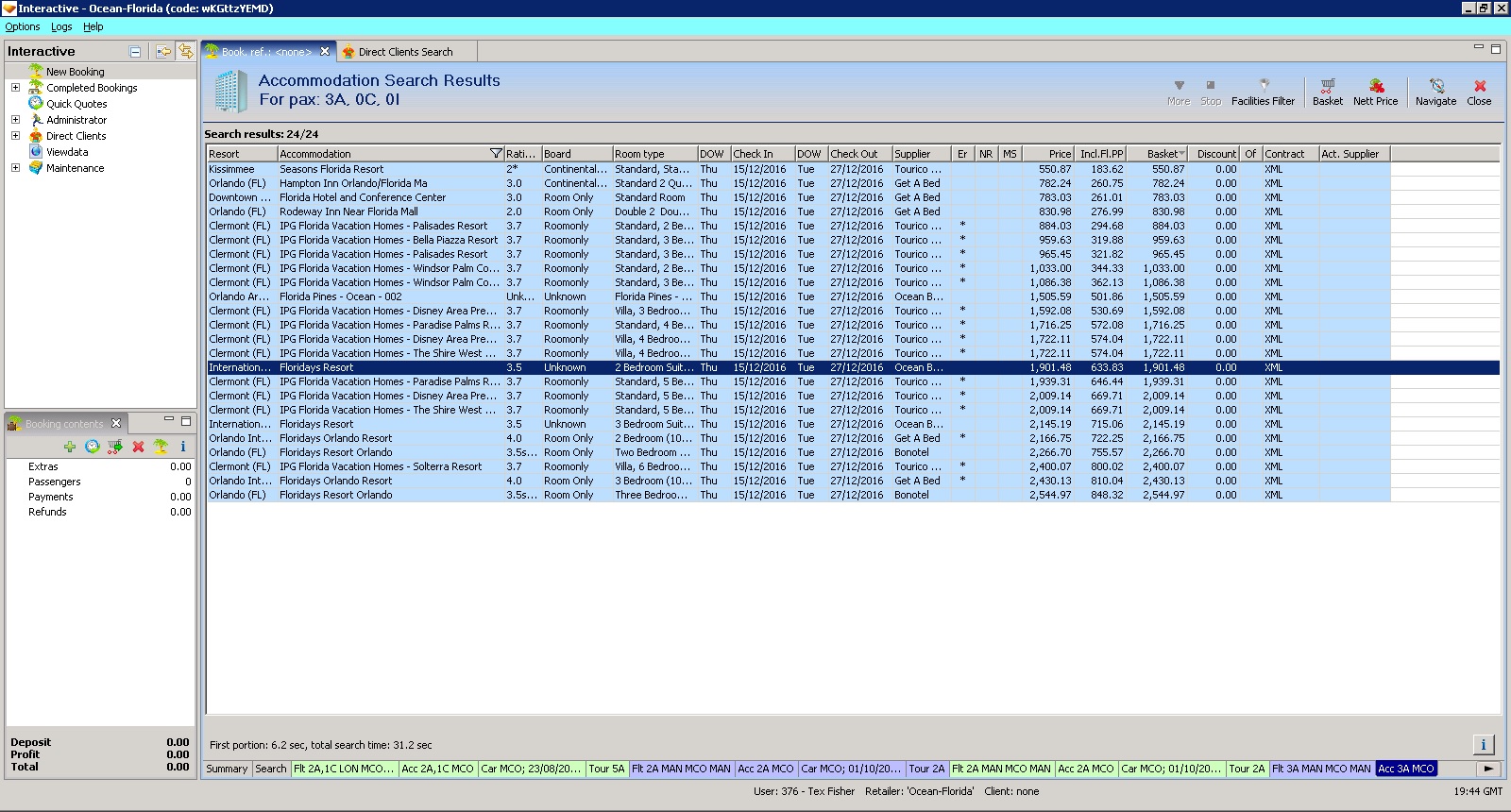Open the Navigate compass tool
The height and width of the screenshot is (812, 1511).
pyautogui.click(x=1435, y=86)
